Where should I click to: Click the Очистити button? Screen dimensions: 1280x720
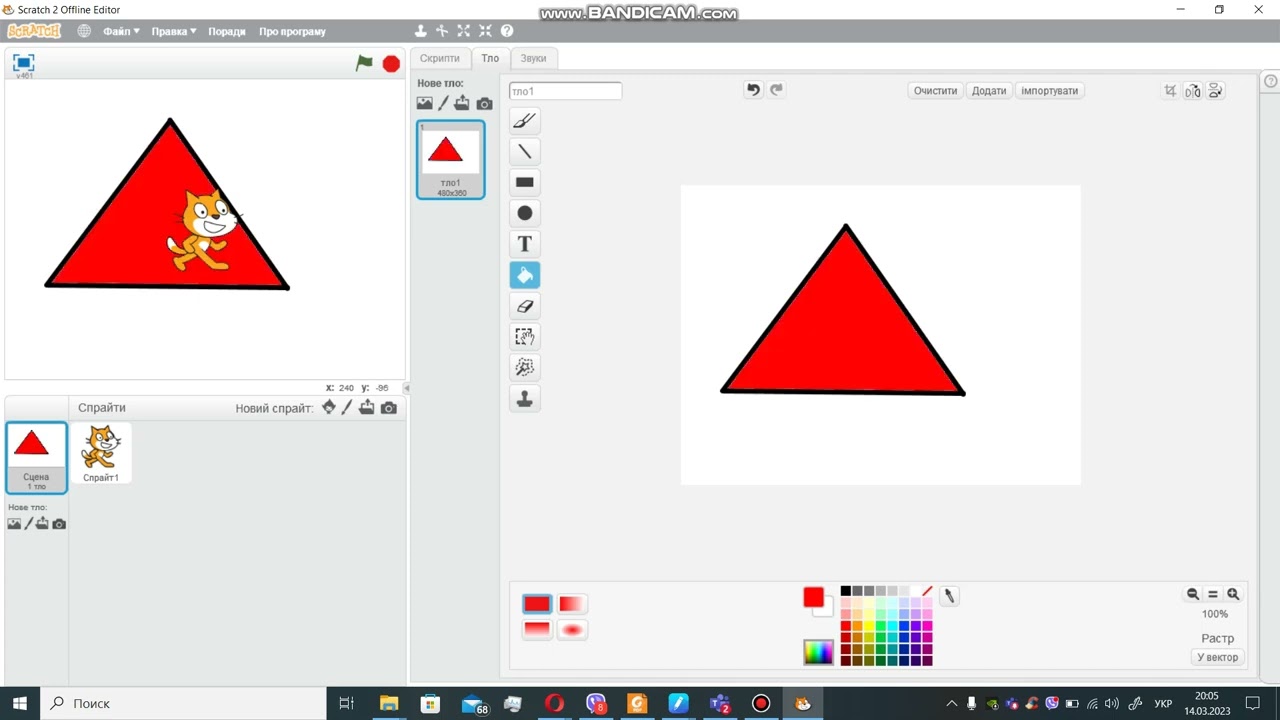(x=936, y=90)
